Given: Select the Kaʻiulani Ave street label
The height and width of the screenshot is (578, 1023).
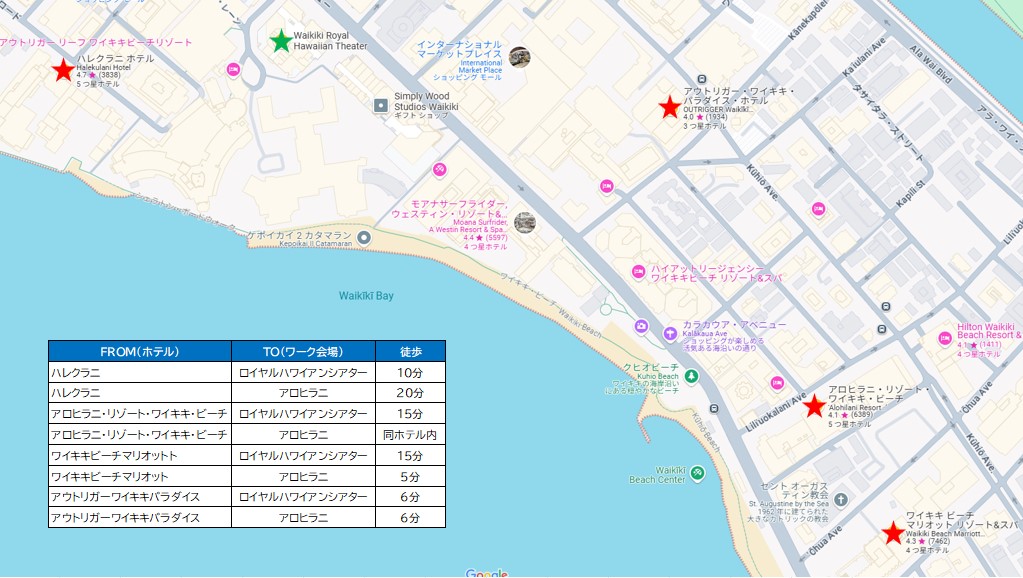Looking at the screenshot, I should tap(864, 57).
